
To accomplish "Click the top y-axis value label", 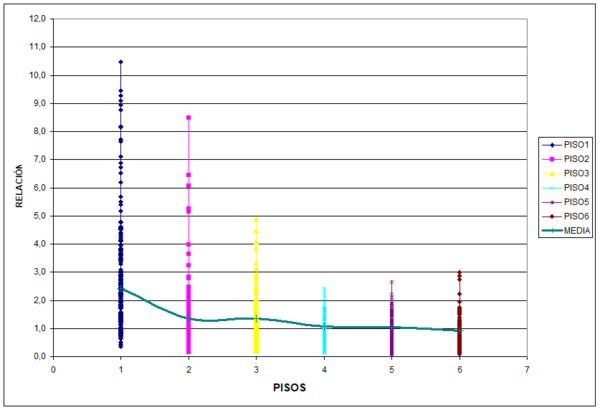I will pyautogui.click(x=38, y=19).
